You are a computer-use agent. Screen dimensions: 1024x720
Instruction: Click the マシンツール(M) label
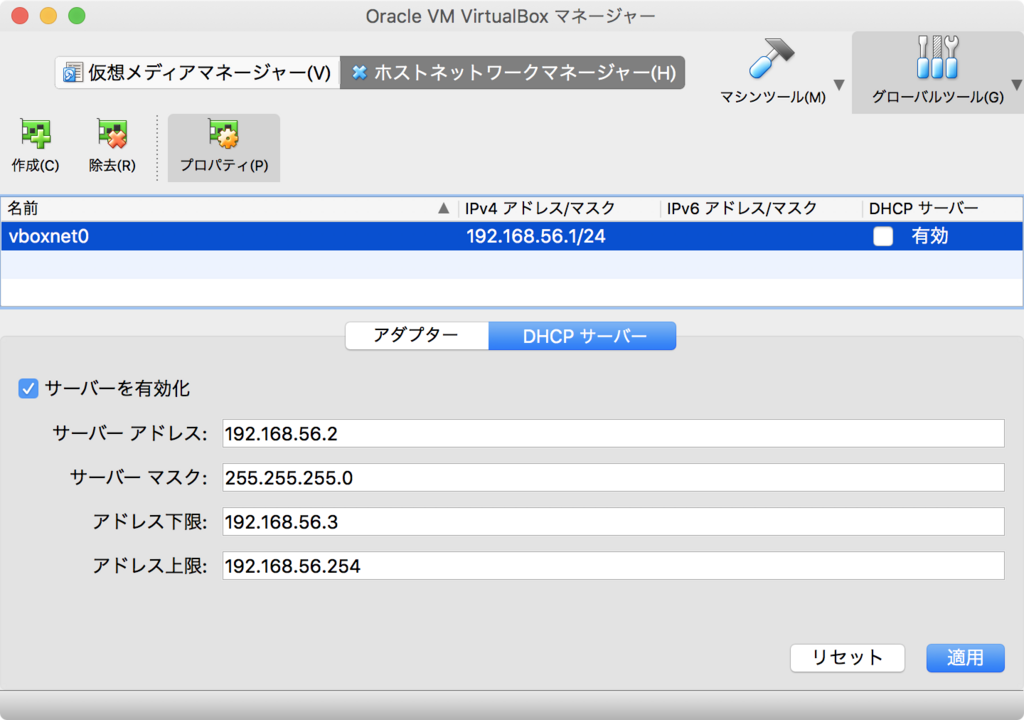pyautogui.click(x=773, y=97)
